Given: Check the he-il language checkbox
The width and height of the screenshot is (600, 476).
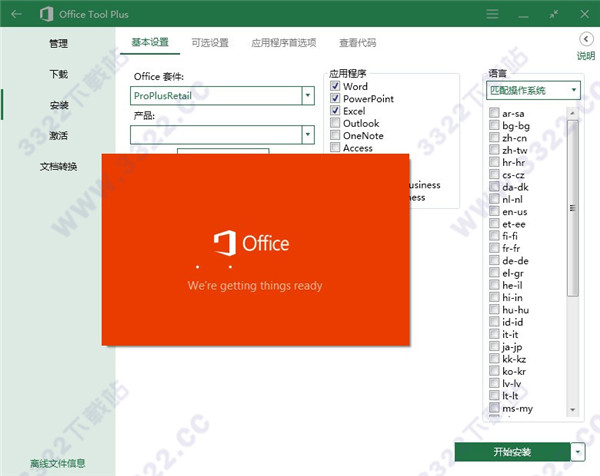Looking at the screenshot, I should click(x=494, y=285).
